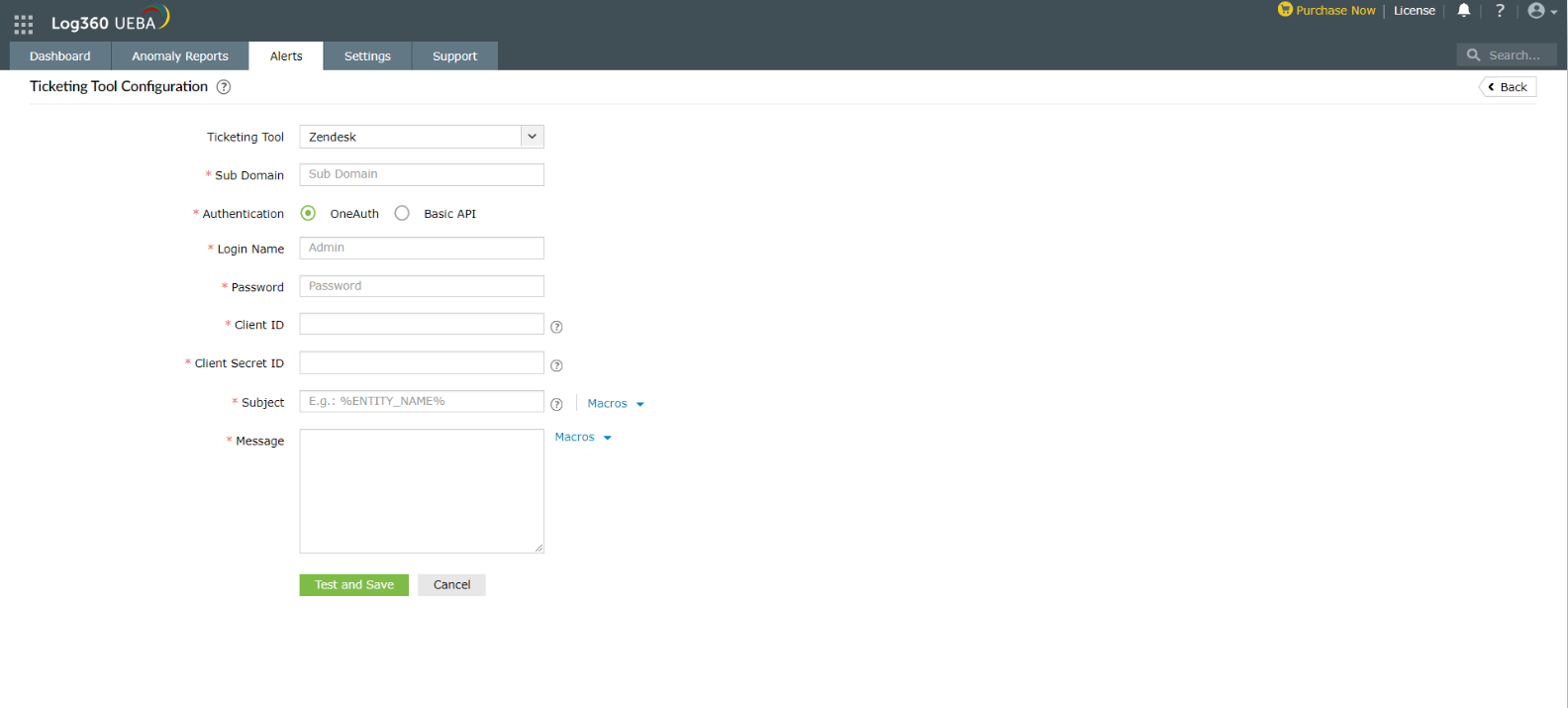Viewport: 1568px width, 708px height.
Task: Click the Test and Save button
Action: pos(354,585)
